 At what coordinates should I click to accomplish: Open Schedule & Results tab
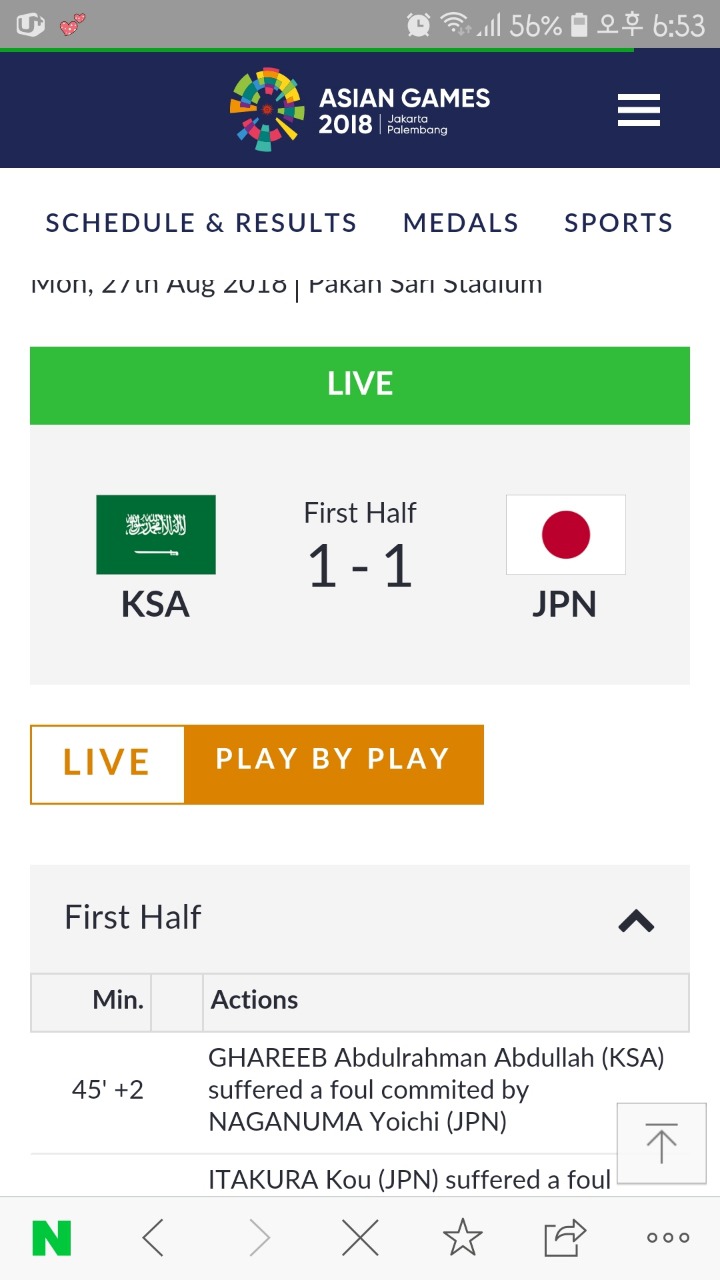coord(201,223)
